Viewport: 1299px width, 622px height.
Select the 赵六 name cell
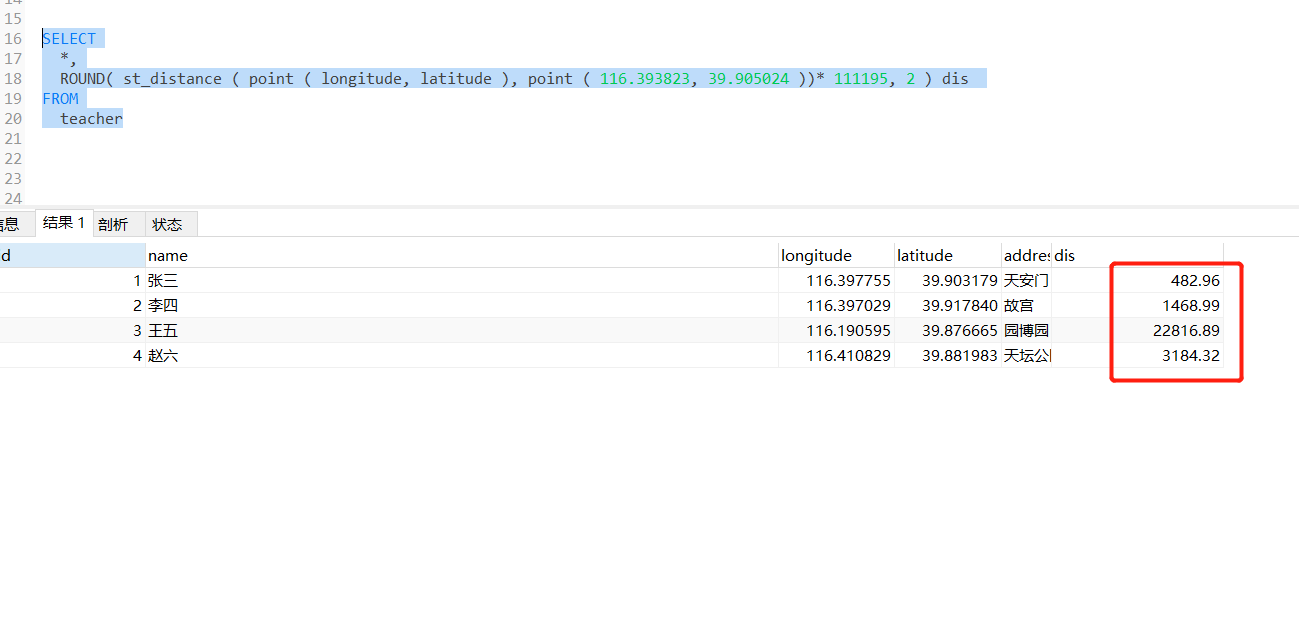pos(163,356)
